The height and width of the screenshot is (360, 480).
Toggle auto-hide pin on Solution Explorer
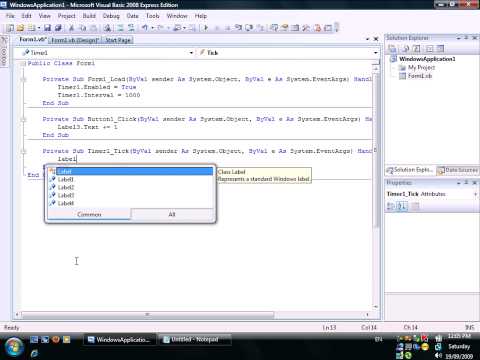466,38
